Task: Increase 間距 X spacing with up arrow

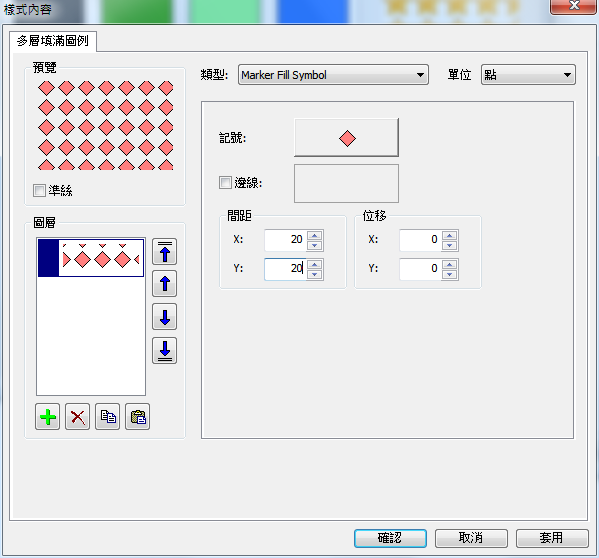Action: 314,236
